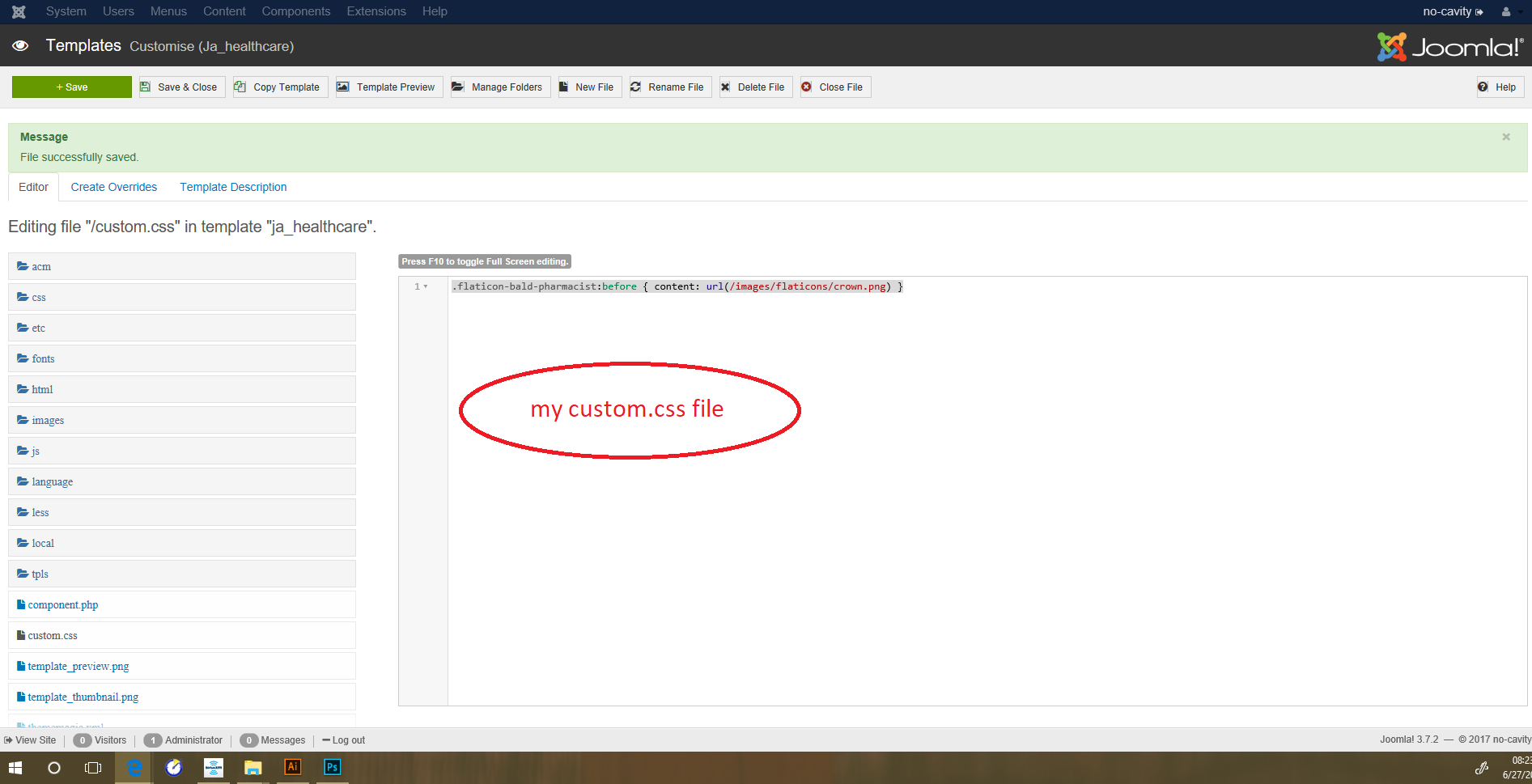Click the green Save button
Screen dimensions: 1532x784
click(72, 87)
